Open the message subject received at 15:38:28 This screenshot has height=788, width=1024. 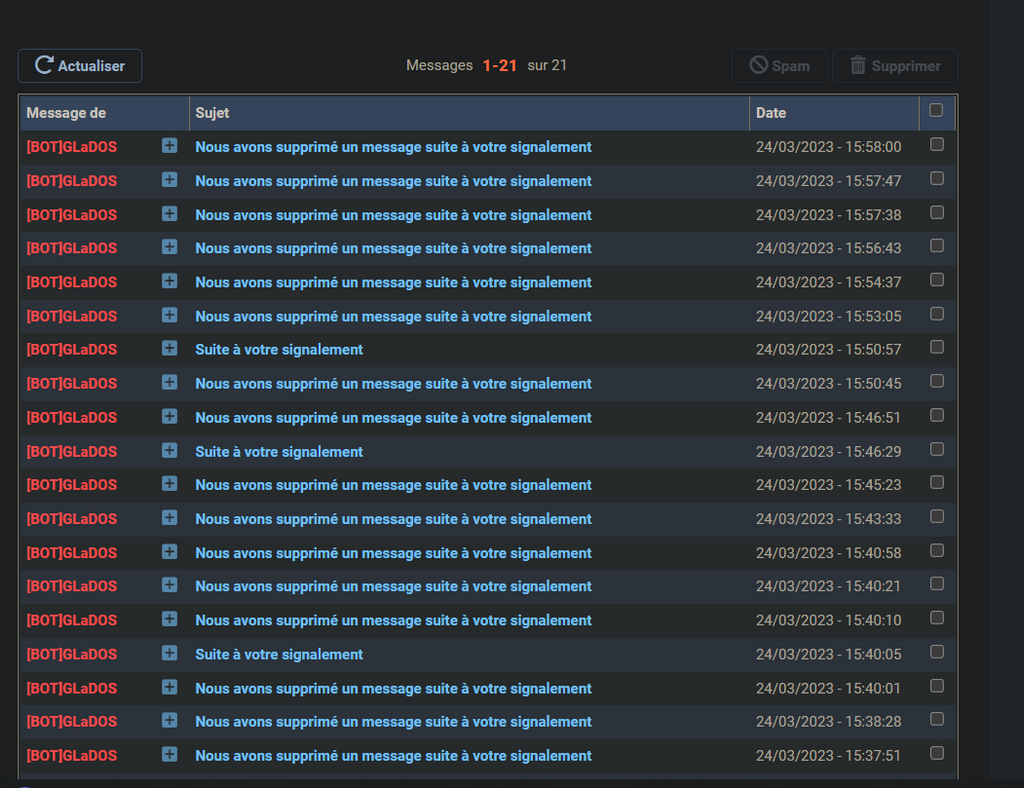[393, 722]
